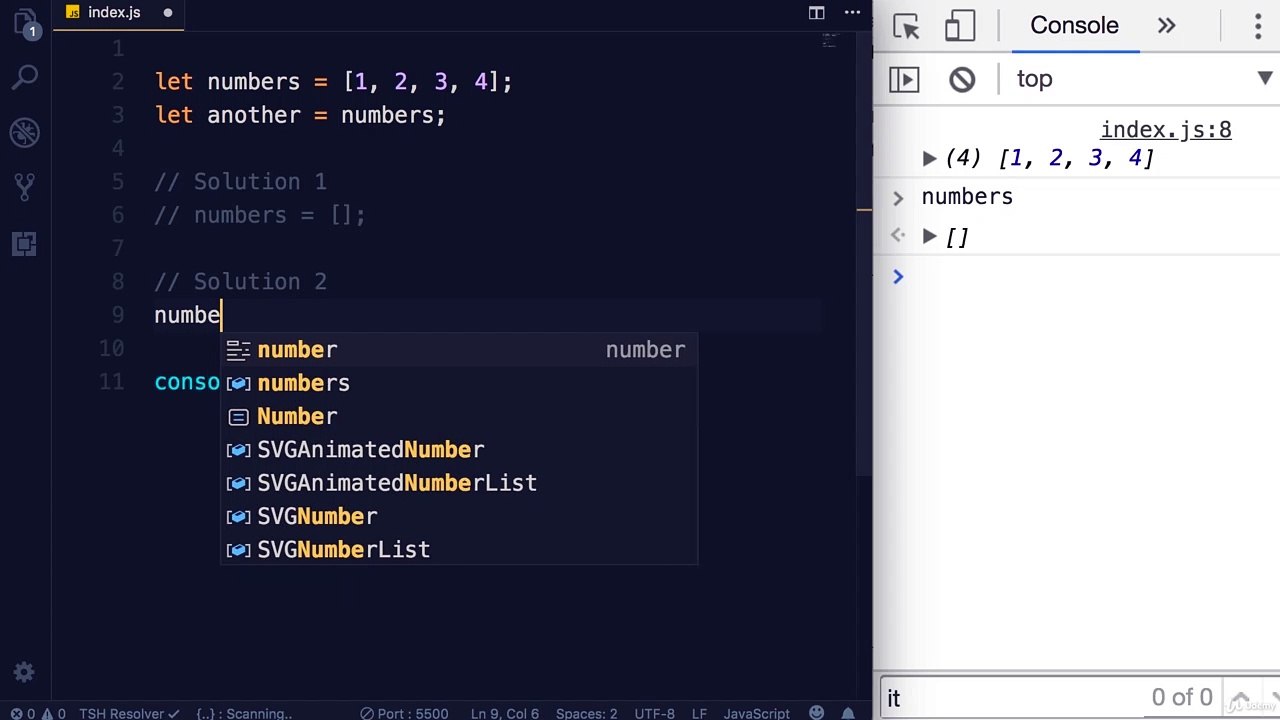1280x720 pixels.
Task: Click the editor minimap
Action: (828, 42)
